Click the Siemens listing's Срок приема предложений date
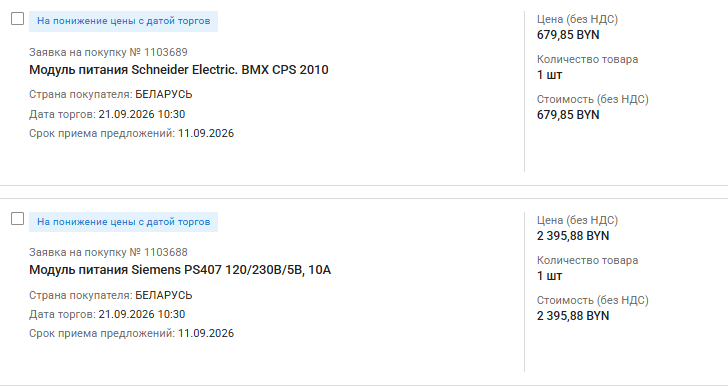This screenshot has width=728, height=386. [206, 334]
